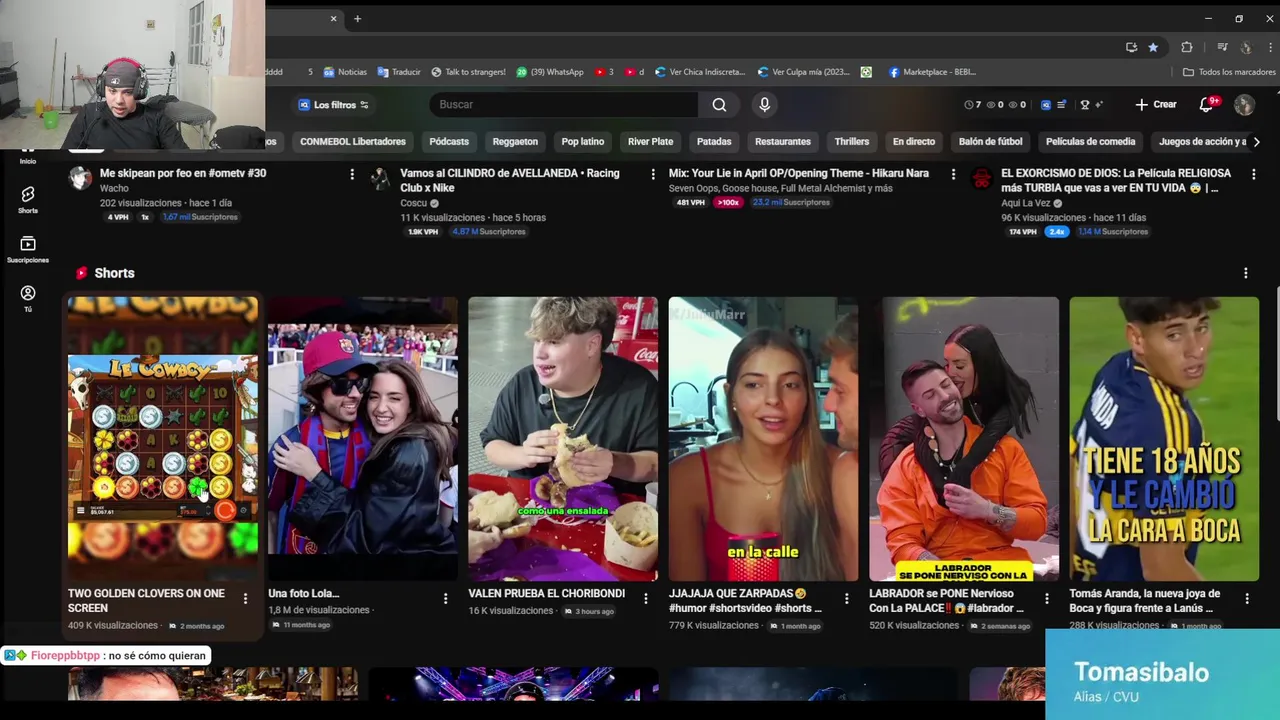Viewport: 1280px width, 720px height.
Task: Open options for 'Me skipean por feo' video
Action: 352,174
